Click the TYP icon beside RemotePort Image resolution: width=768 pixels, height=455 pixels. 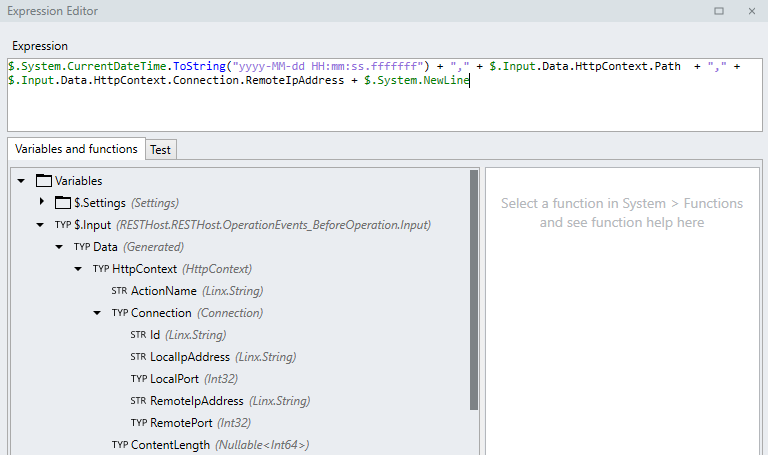pos(139,423)
